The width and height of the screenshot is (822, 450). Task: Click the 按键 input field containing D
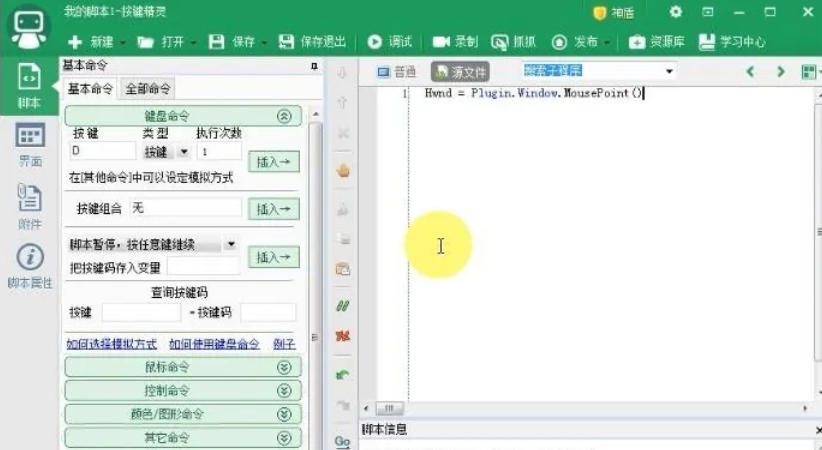[x=102, y=151]
